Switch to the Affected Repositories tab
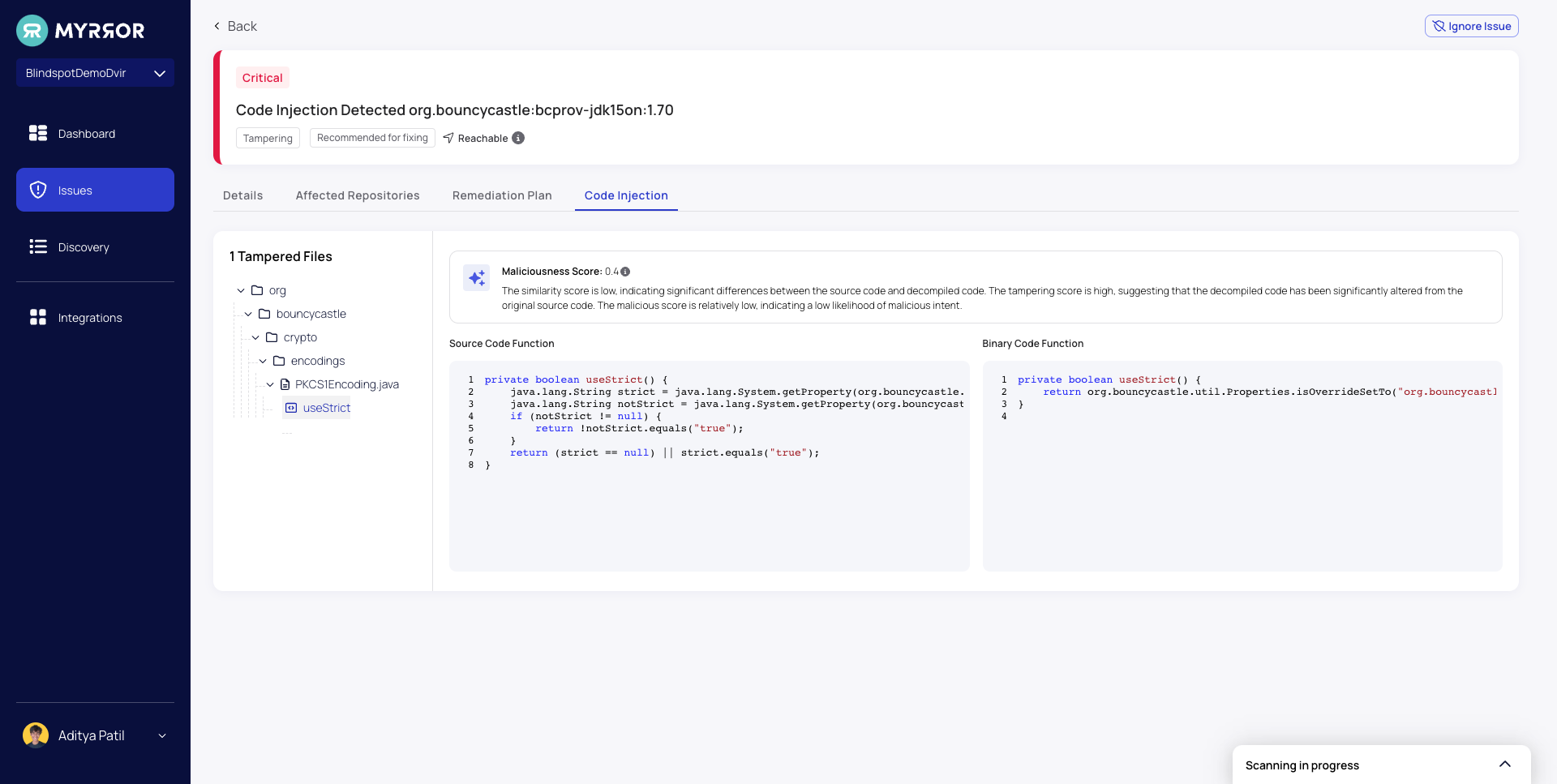 click(358, 195)
